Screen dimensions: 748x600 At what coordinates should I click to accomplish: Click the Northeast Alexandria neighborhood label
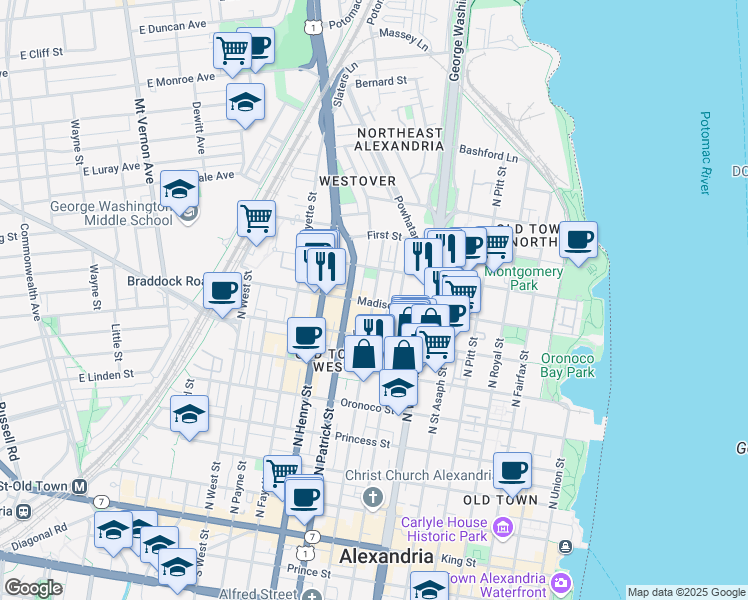(x=400, y=139)
